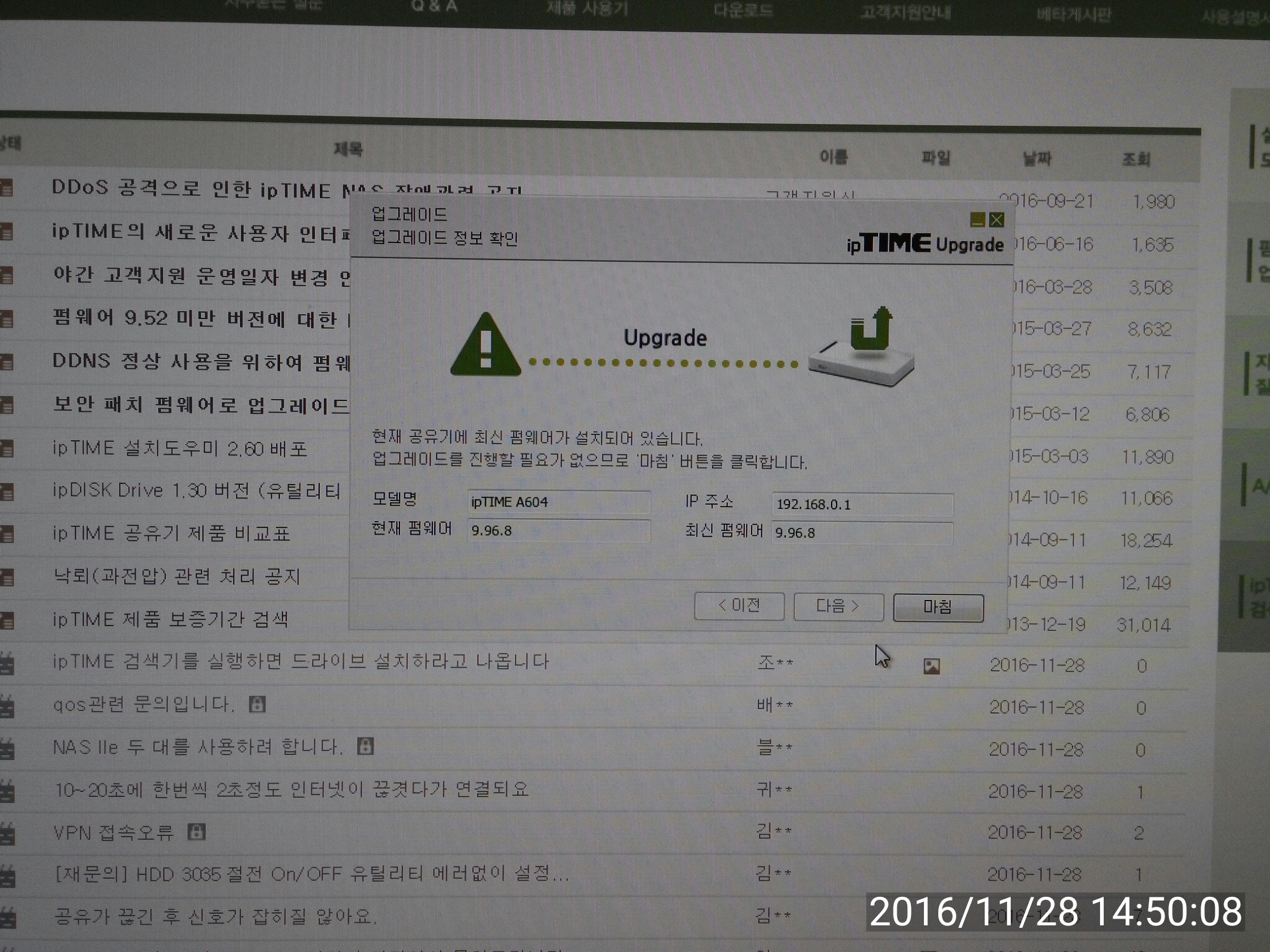Click the 다음 > button in upgrade dialog
The image size is (1270, 952).
838,606
